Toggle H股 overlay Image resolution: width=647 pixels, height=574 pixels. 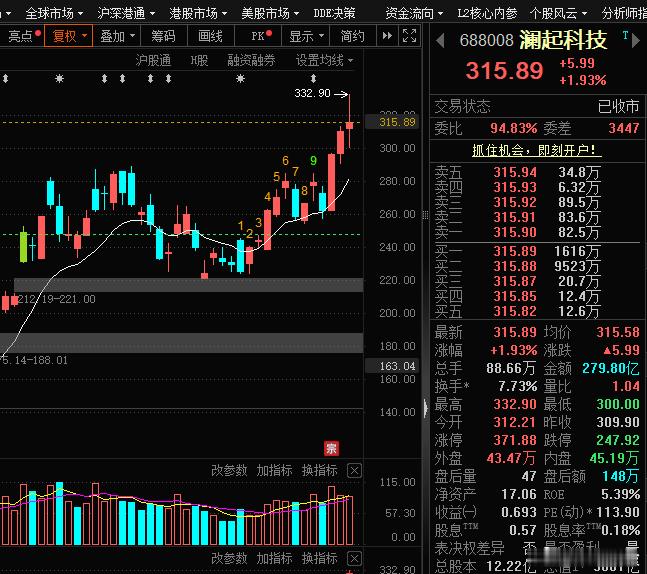(199, 61)
